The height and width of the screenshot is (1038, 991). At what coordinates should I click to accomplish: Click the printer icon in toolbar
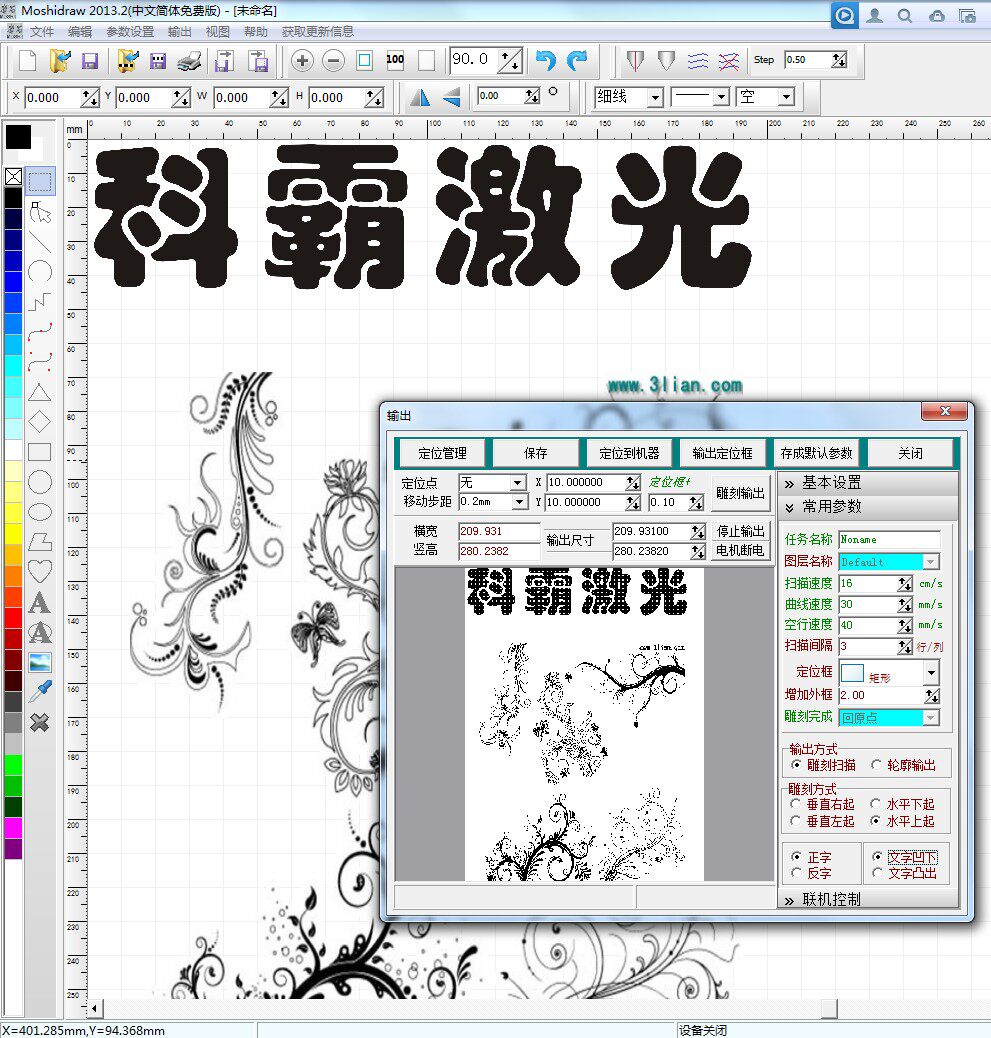tap(190, 62)
